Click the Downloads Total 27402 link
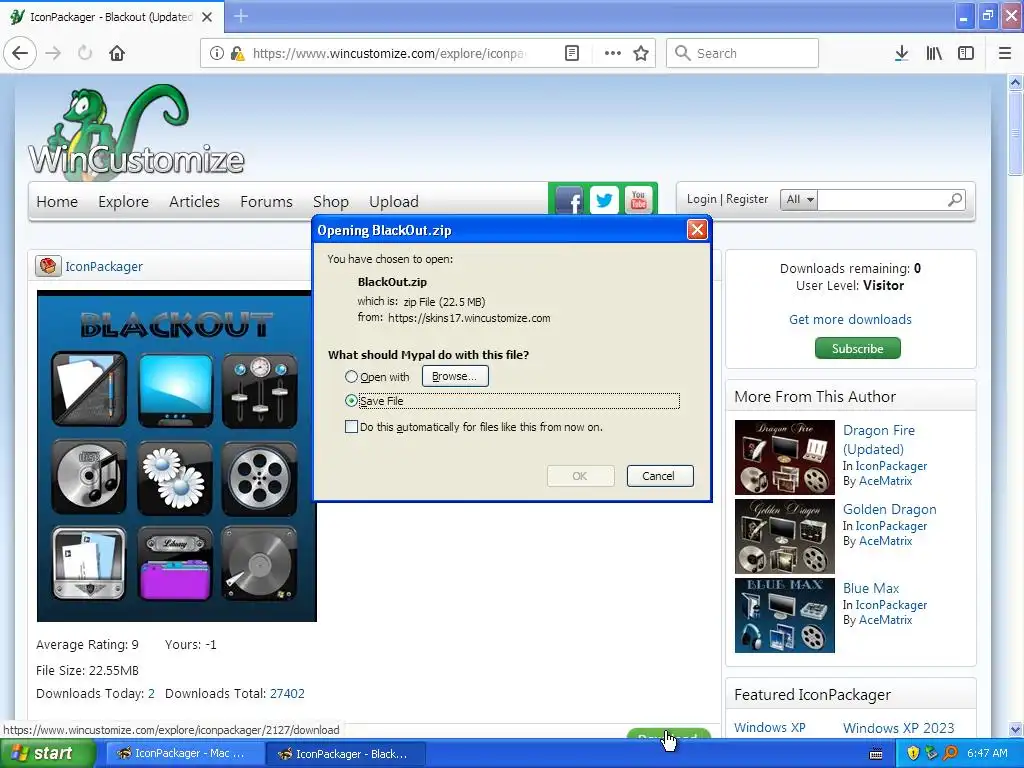 point(287,694)
